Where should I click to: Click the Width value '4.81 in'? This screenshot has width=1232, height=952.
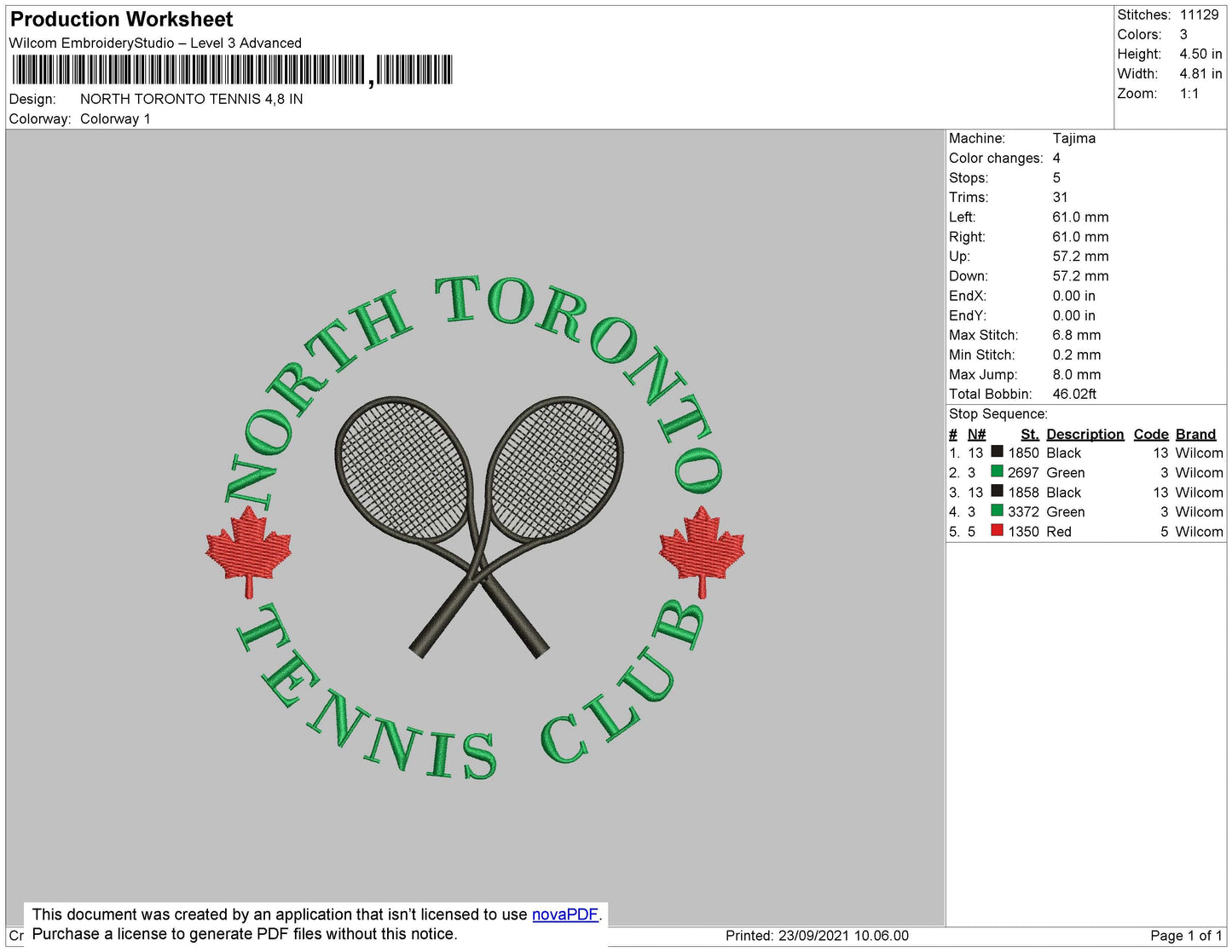(1201, 73)
